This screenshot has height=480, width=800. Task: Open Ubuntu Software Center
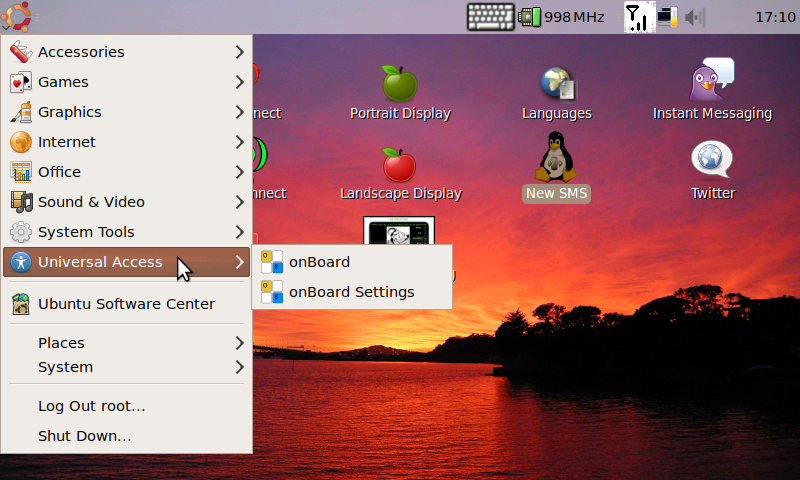click(126, 304)
